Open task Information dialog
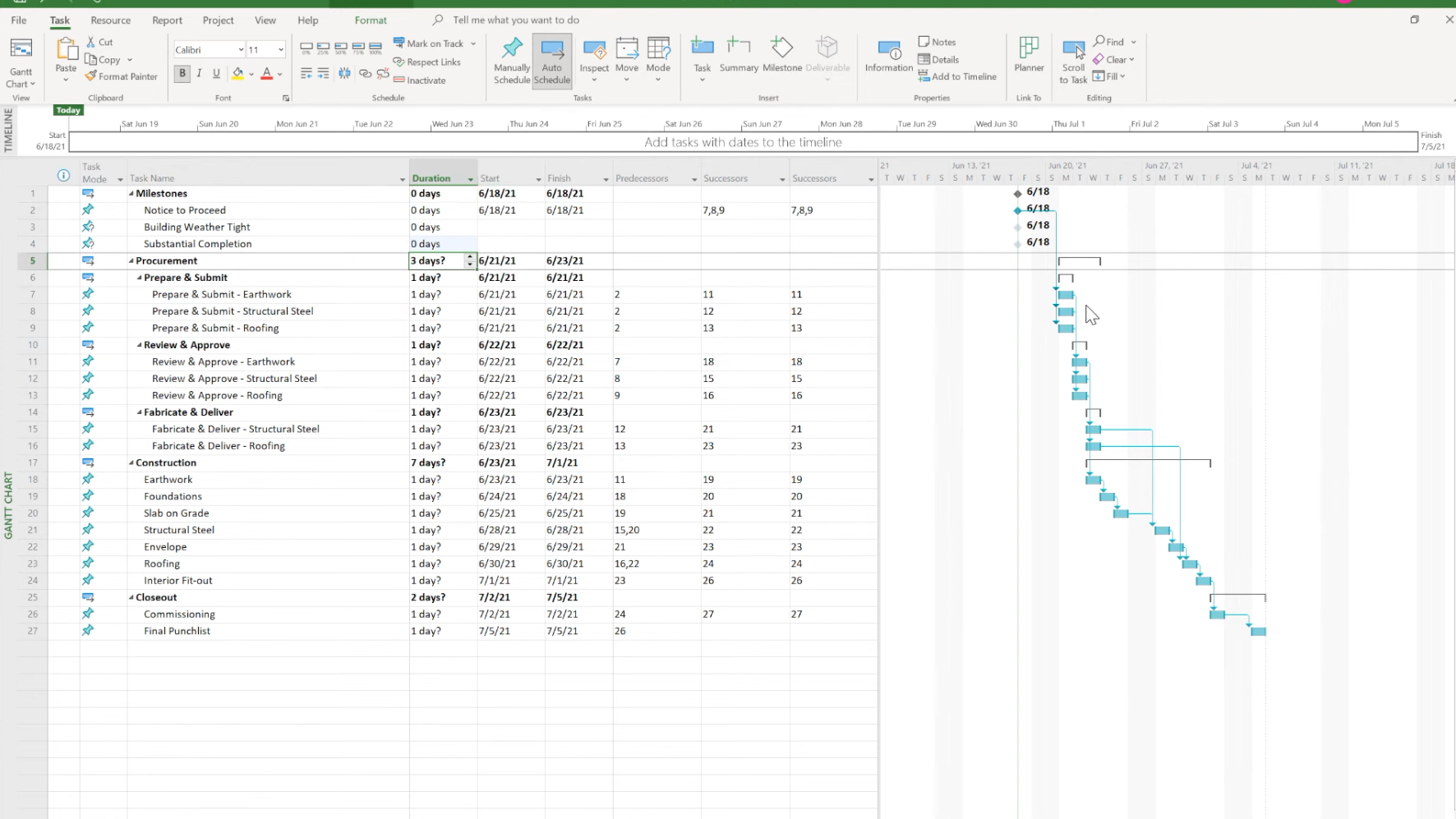Screen dimensions: 1456x819 [x=888, y=54]
